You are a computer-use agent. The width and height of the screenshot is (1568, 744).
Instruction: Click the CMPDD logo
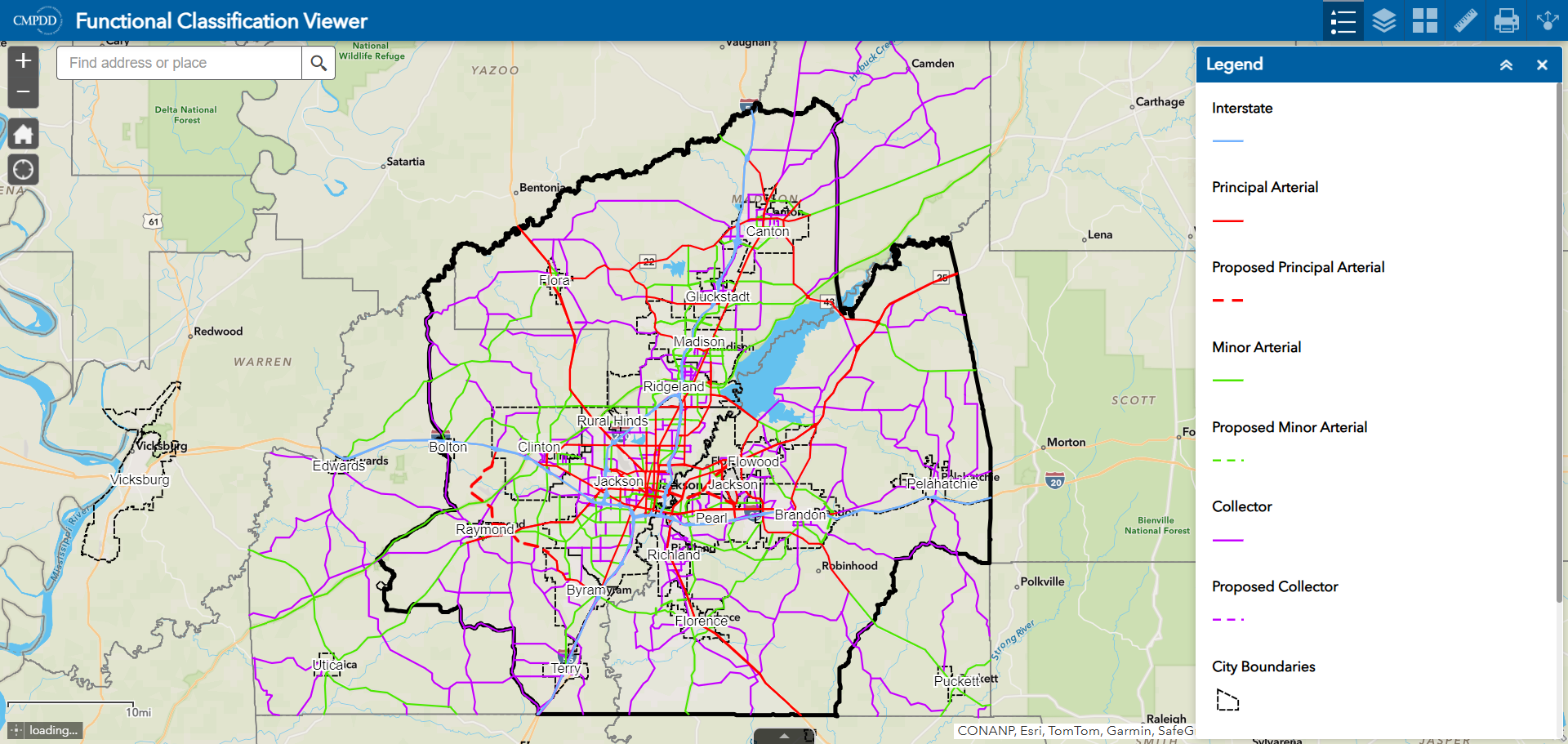pyautogui.click(x=36, y=20)
